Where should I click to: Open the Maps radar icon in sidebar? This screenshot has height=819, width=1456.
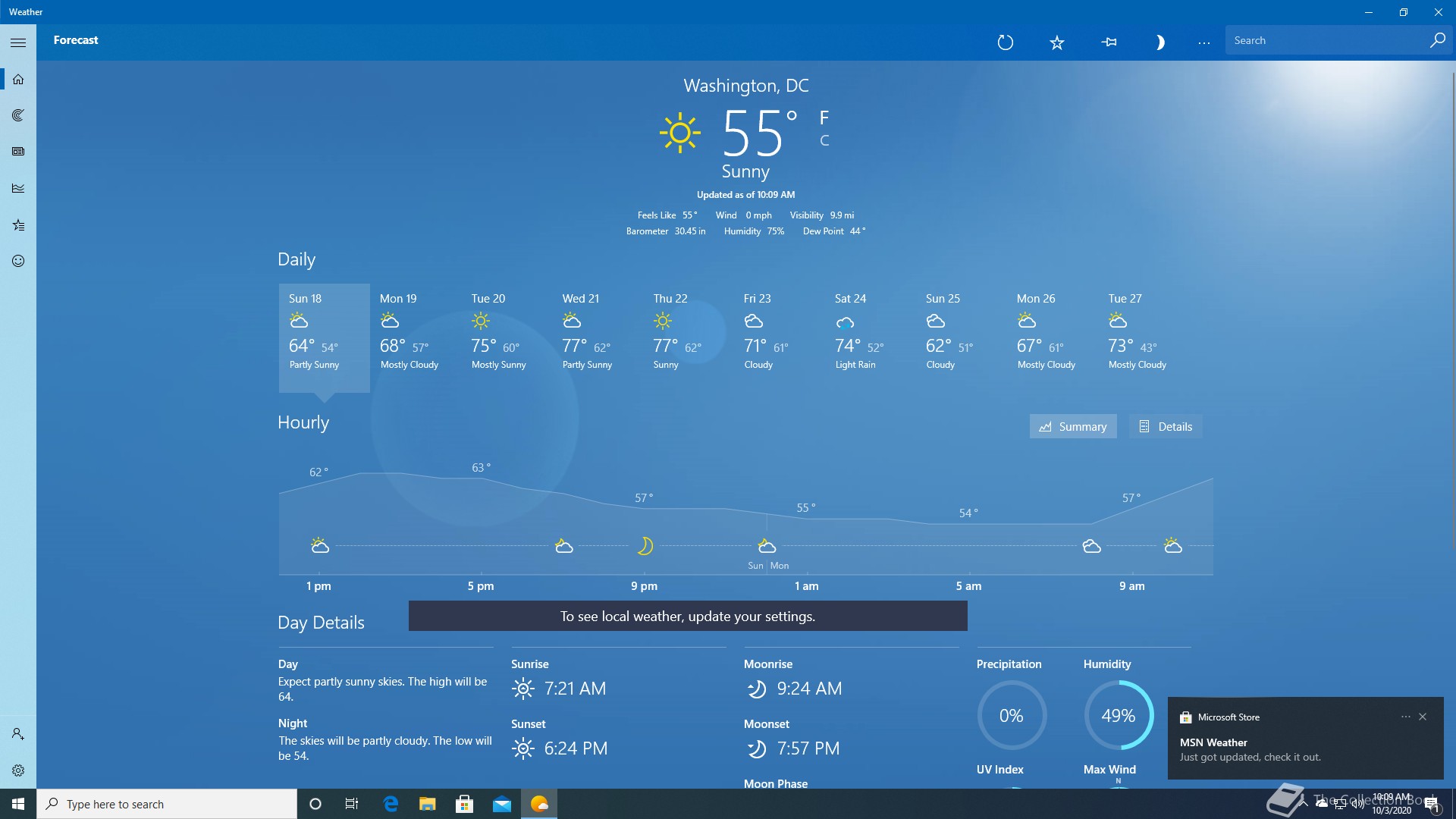coord(18,115)
